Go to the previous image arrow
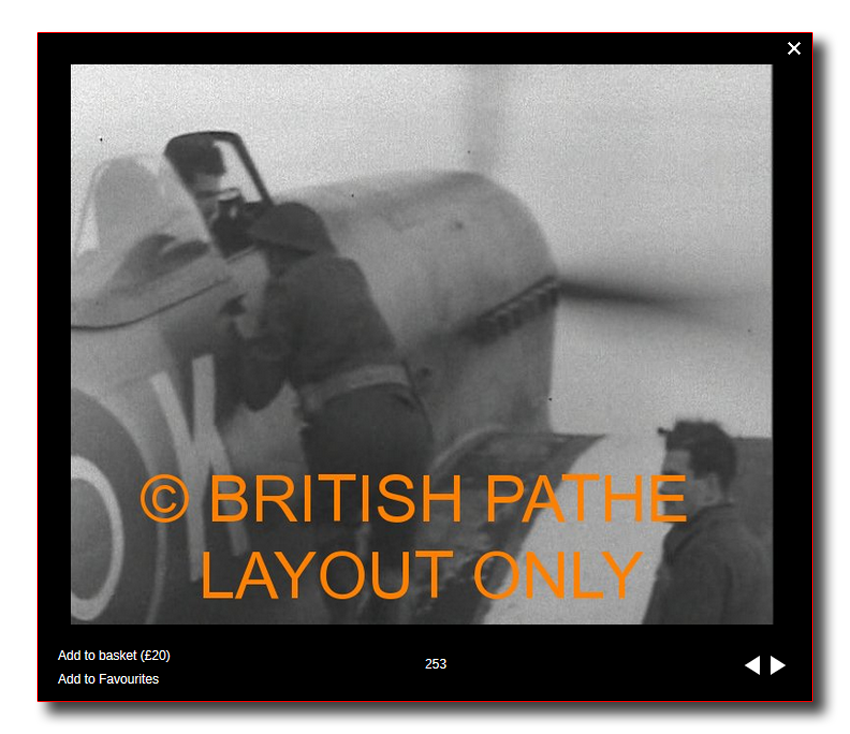This screenshot has height=734, width=850. tap(752, 665)
